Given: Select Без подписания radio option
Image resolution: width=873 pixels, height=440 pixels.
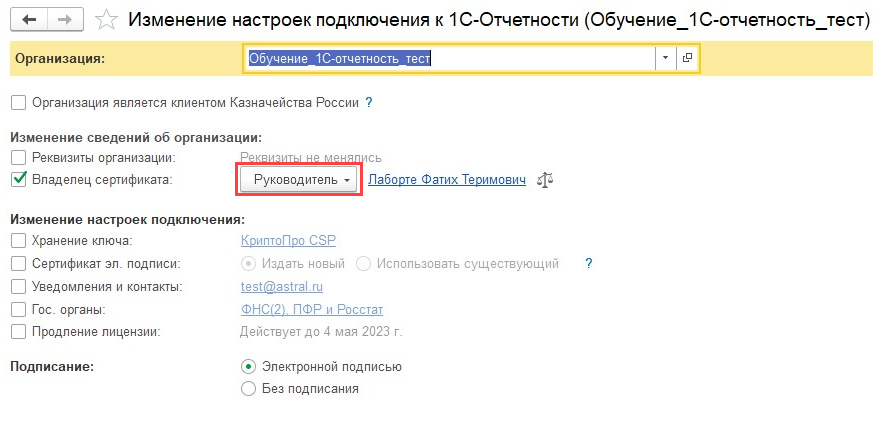Looking at the screenshot, I should (249, 389).
